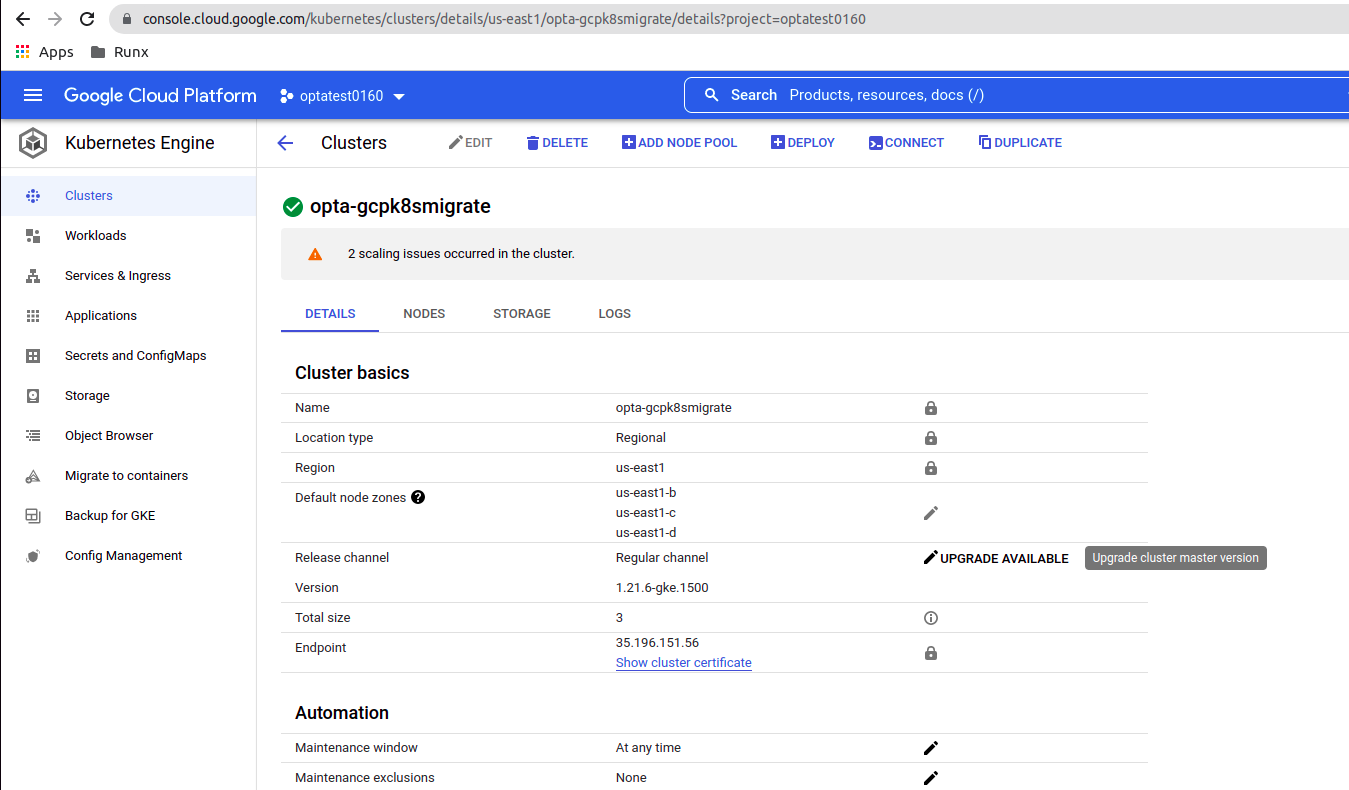Switch to the Nodes tab
This screenshot has width=1349, height=790.
tap(424, 314)
